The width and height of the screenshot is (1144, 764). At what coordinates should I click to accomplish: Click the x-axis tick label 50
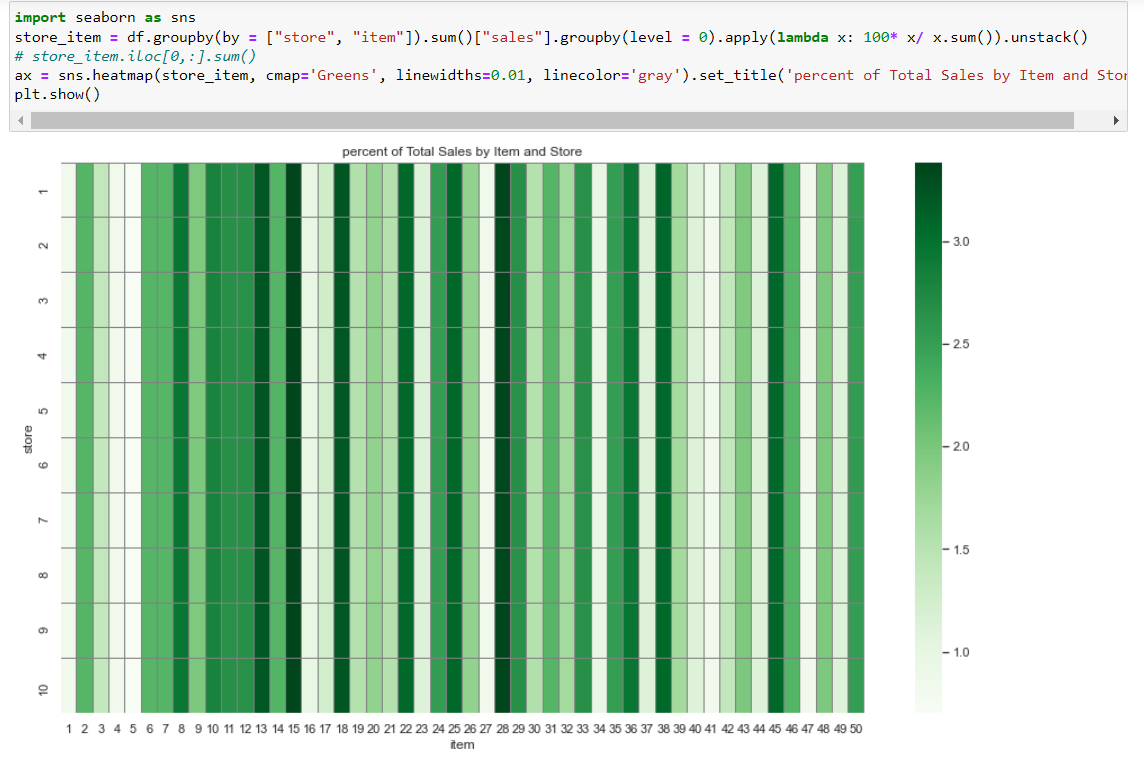pos(856,729)
